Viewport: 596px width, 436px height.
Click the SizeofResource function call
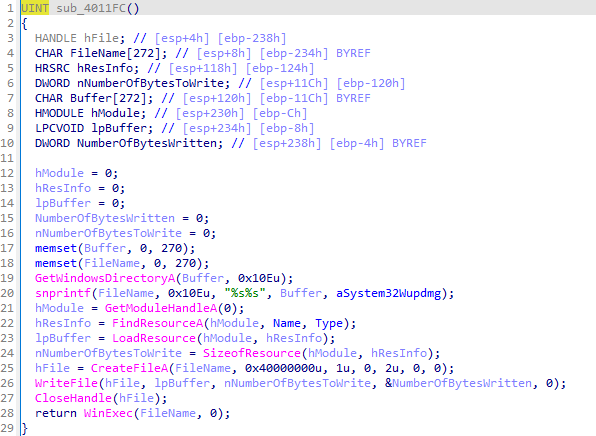252,353
